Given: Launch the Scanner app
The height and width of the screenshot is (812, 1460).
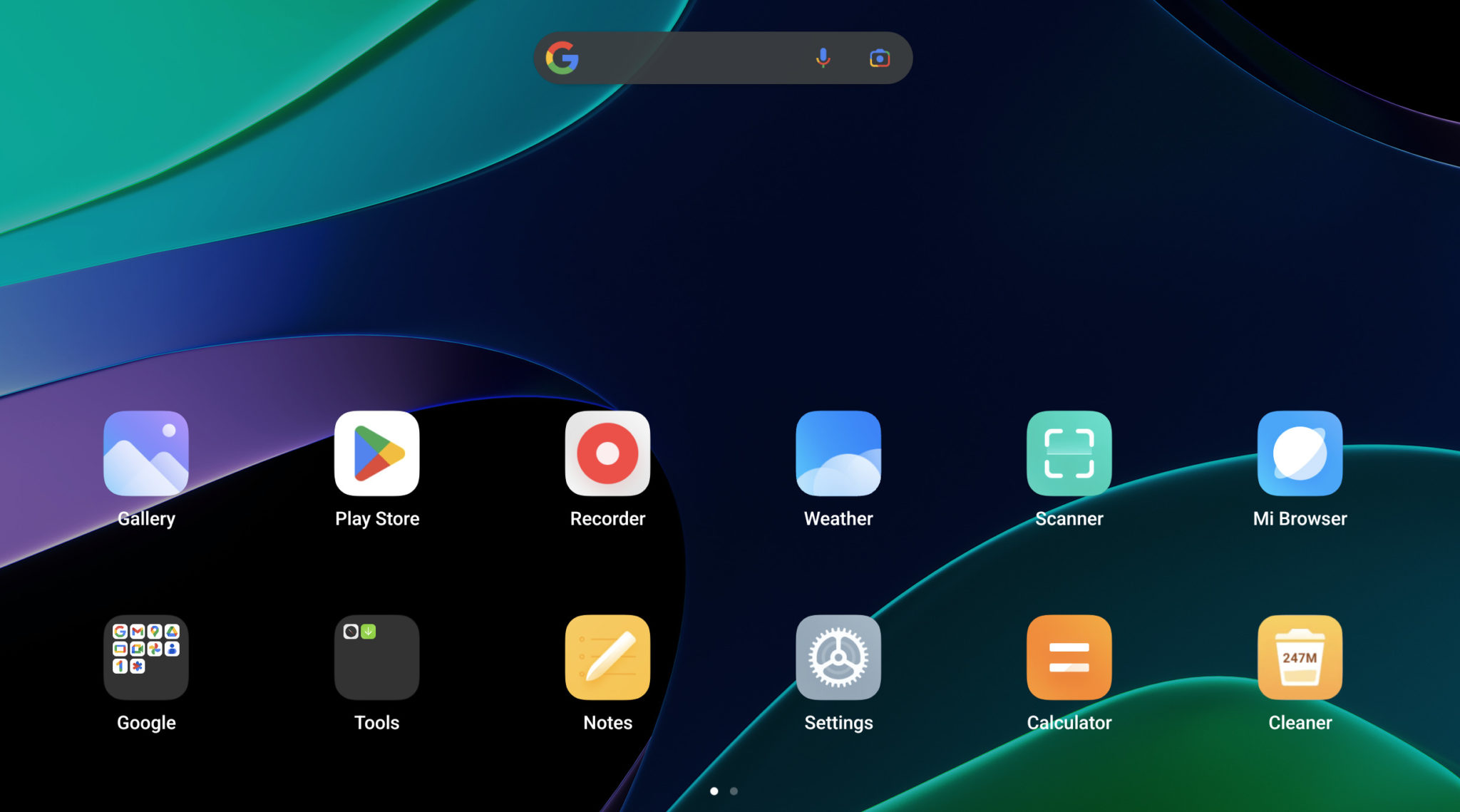Looking at the screenshot, I should click(x=1069, y=453).
